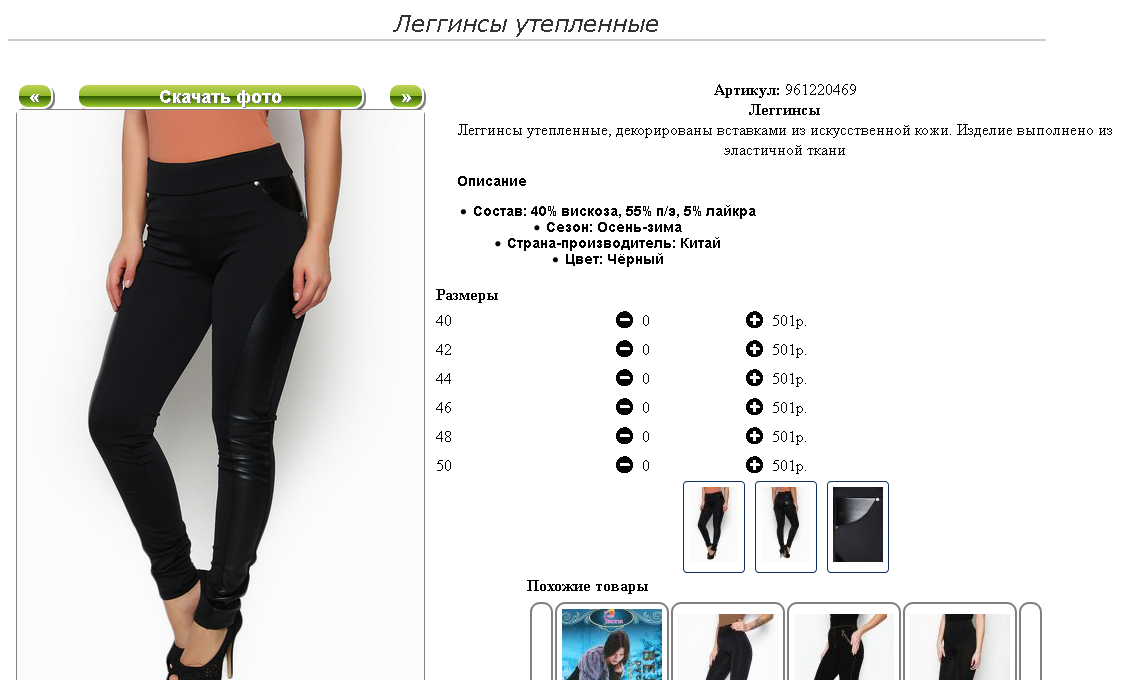Open the first front-view leggings thumbnail
The image size is (1122, 680).
click(713, 527)
